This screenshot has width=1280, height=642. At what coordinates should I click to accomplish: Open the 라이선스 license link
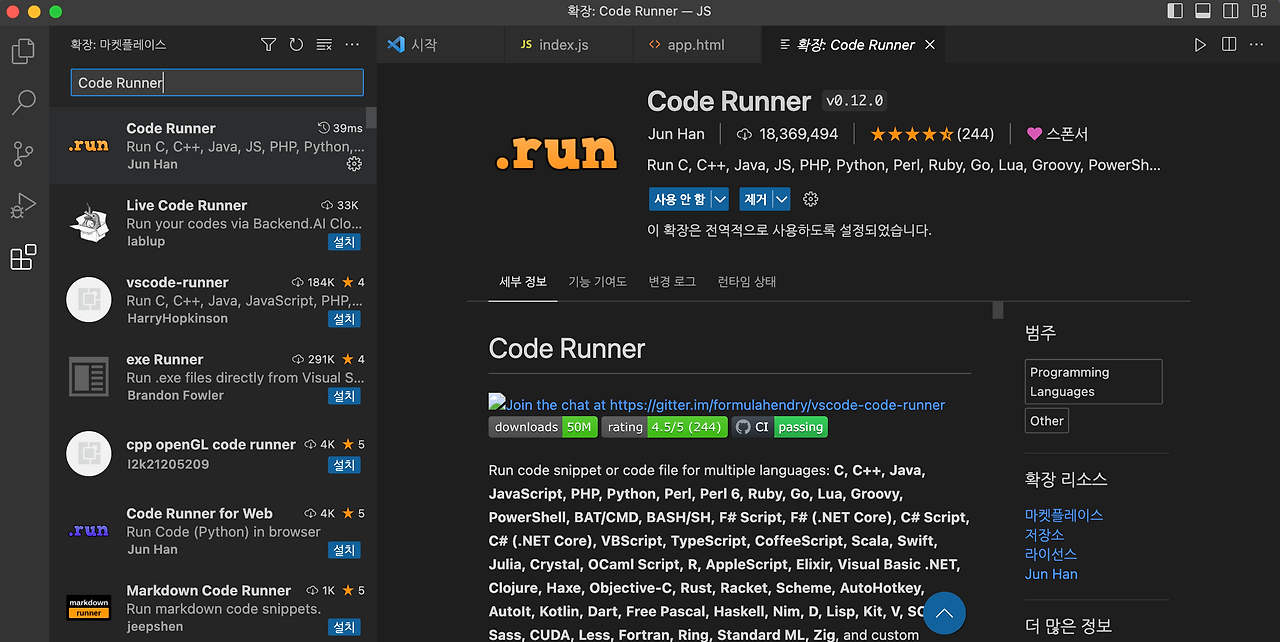coord(1051,554)
